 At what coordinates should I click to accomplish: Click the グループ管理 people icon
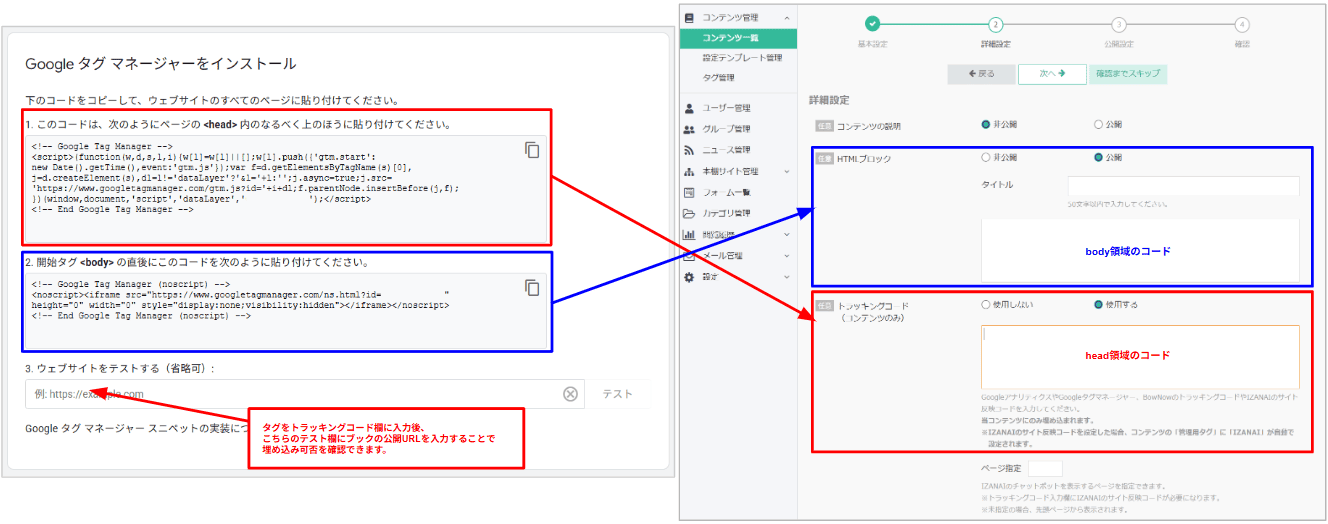click(689, 129)
